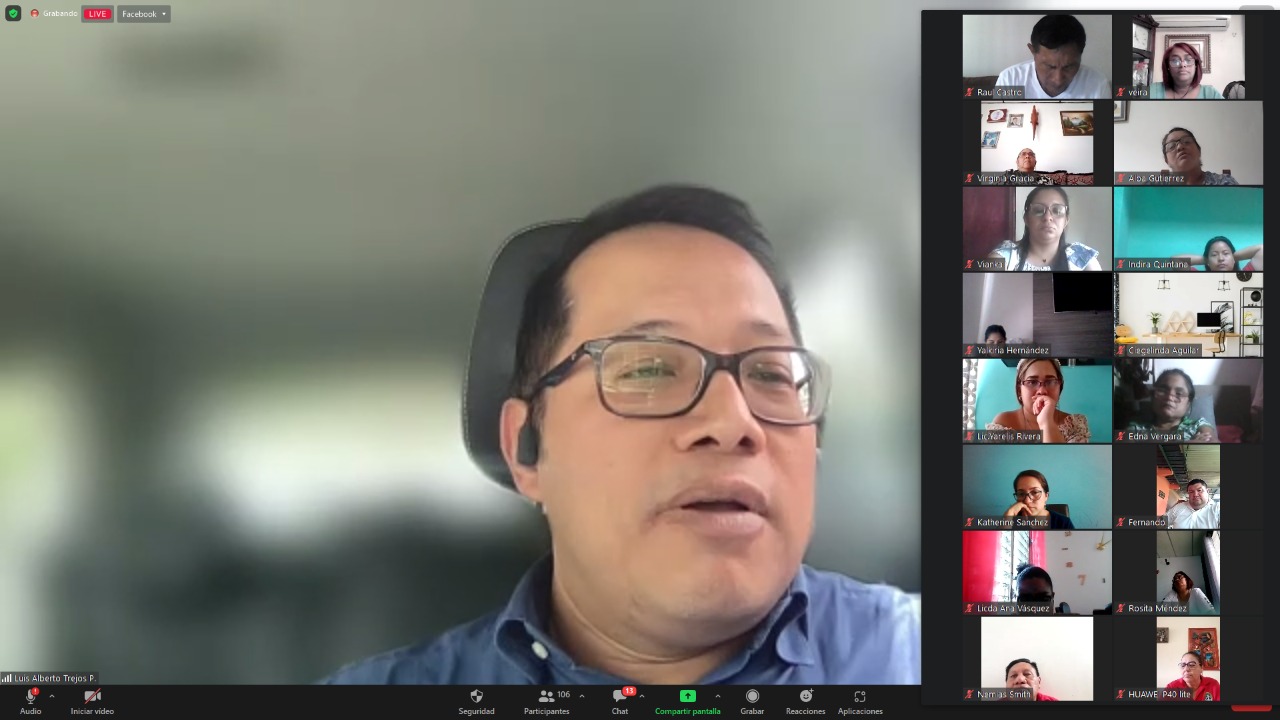
Task: Click the green encryption shield icon
Action: click(x=13, y=14)
